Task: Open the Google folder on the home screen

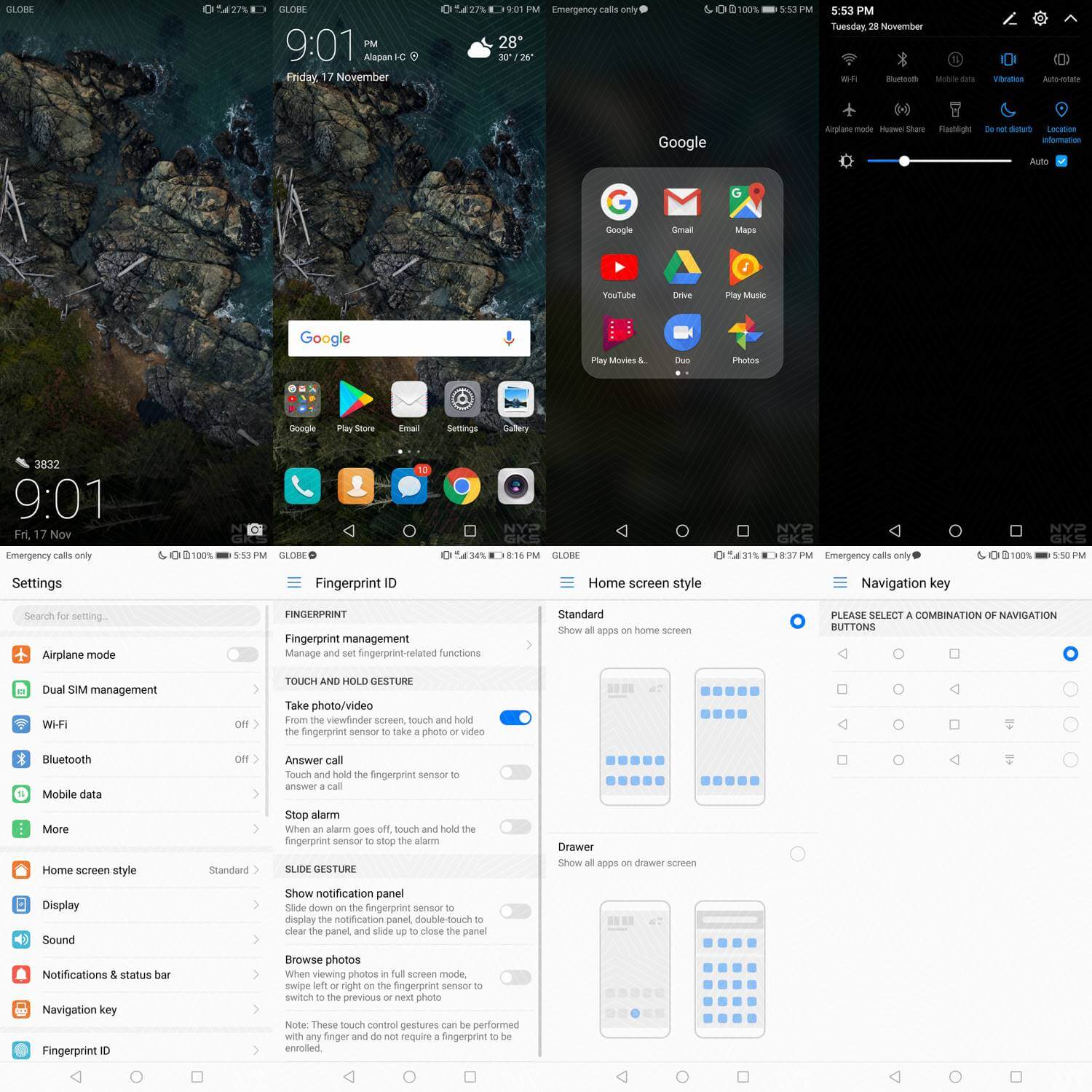Action: (x=303, y=400)
